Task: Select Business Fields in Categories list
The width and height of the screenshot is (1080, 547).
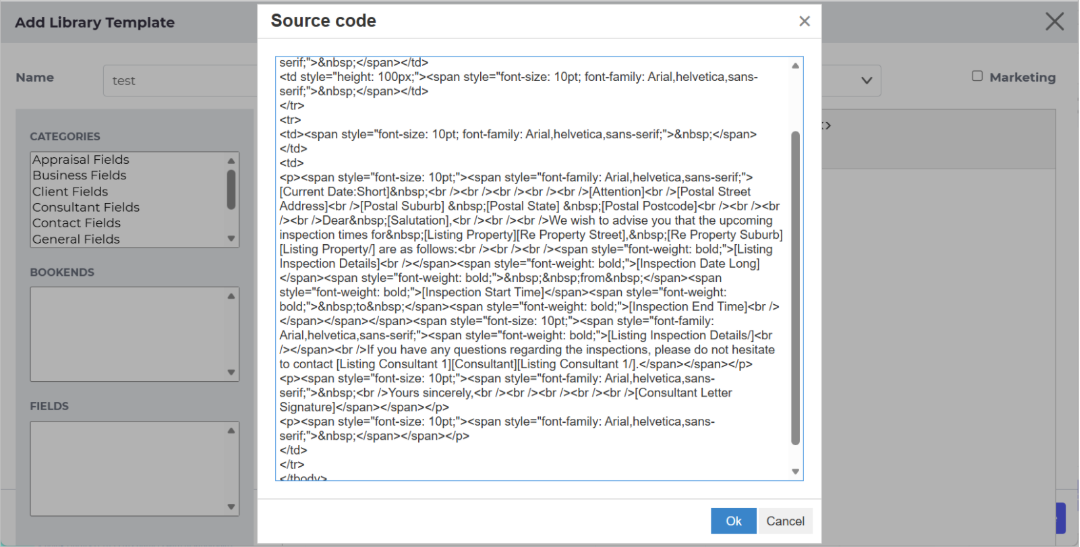Action: tap(79, 176)
